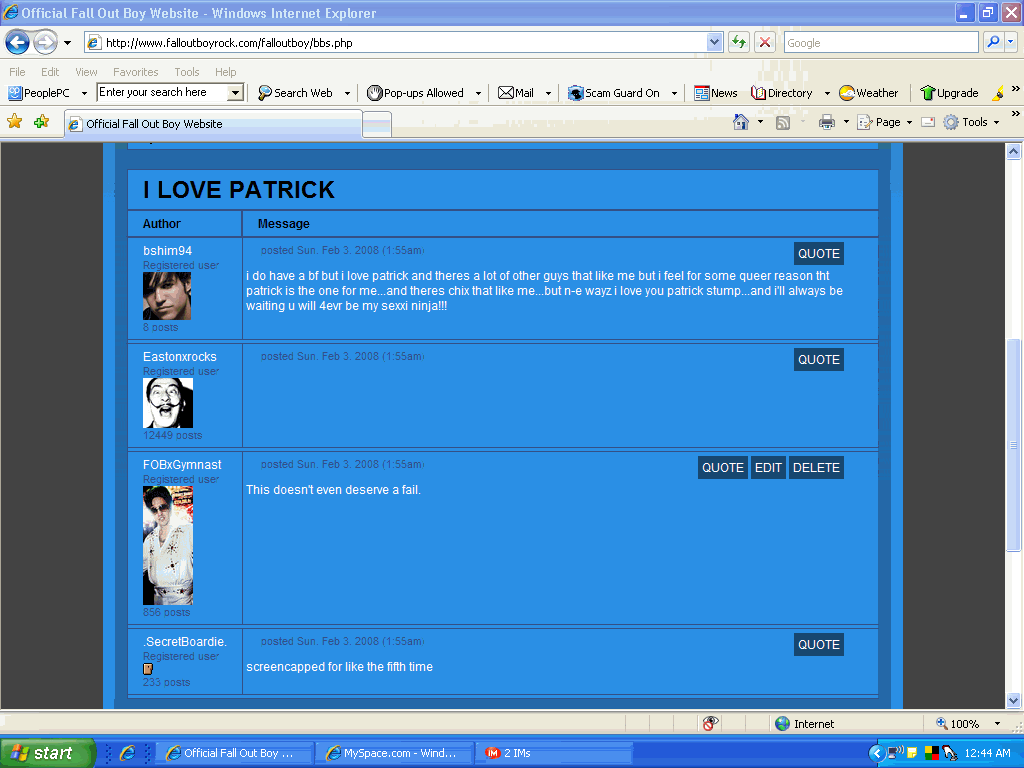This screenshot has width=1024, height=768.
Task: Click the Google search box
Action: [x=880, y=43]
